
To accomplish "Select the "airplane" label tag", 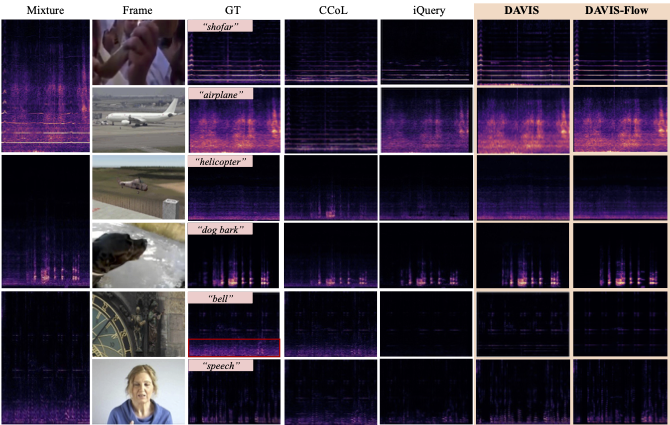I will point(220,94).
